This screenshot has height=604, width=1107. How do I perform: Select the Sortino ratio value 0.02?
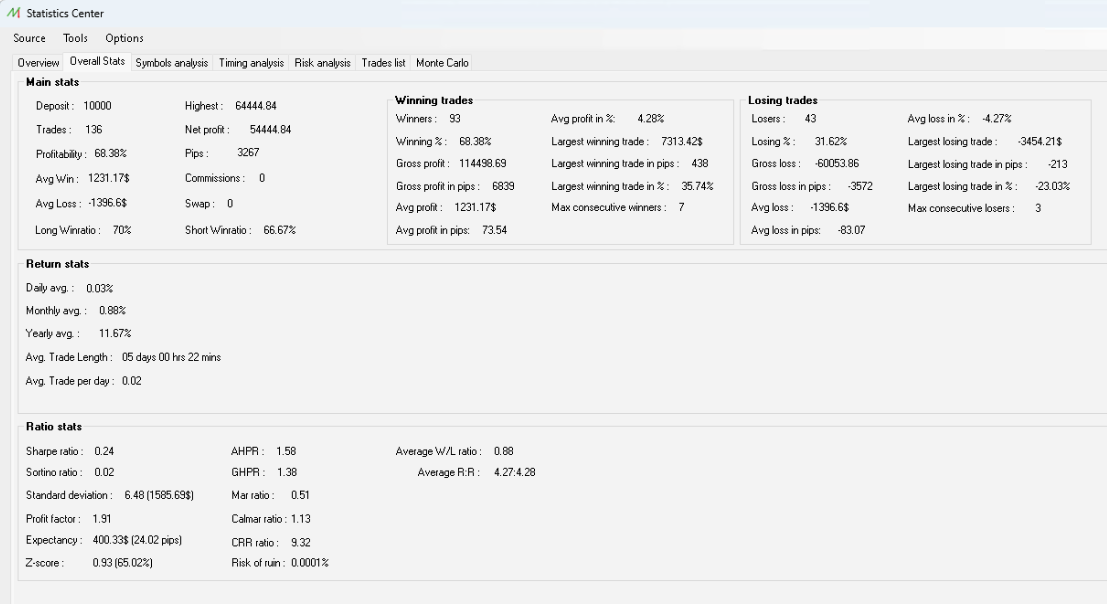(104, 473)
